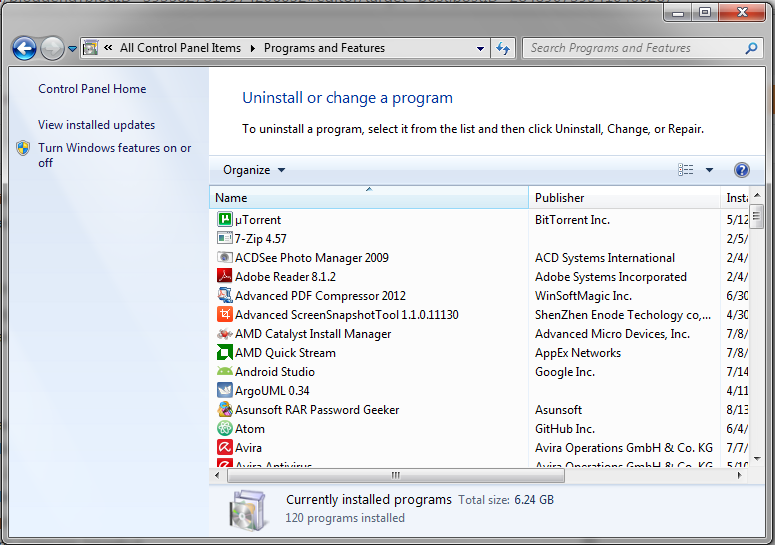Select ArgoUML 0.34 name

coord(272,391)
